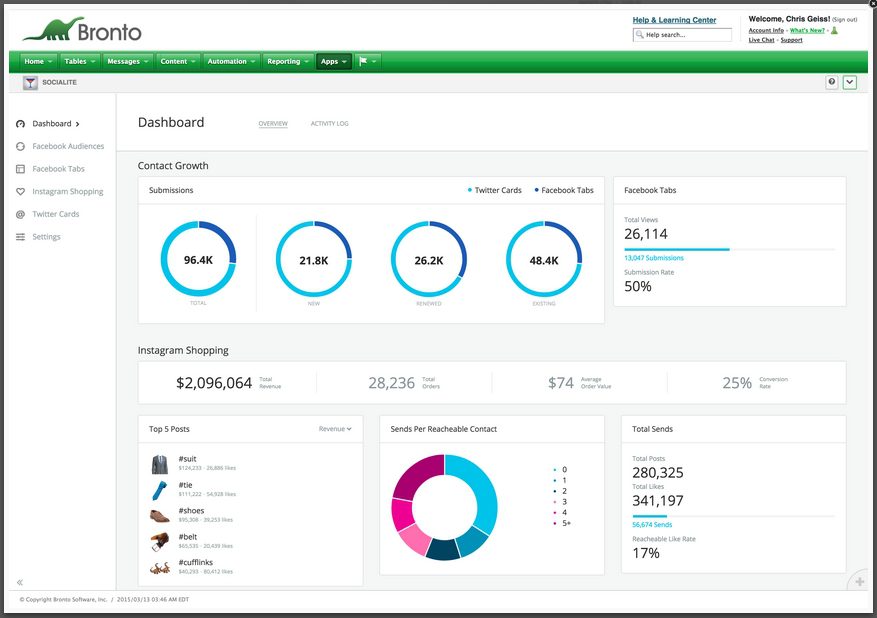Screen dimensions: 877x618
Task: Toggle the 5+ legend entry in sends chart
Action: click(x=565, y=523)
